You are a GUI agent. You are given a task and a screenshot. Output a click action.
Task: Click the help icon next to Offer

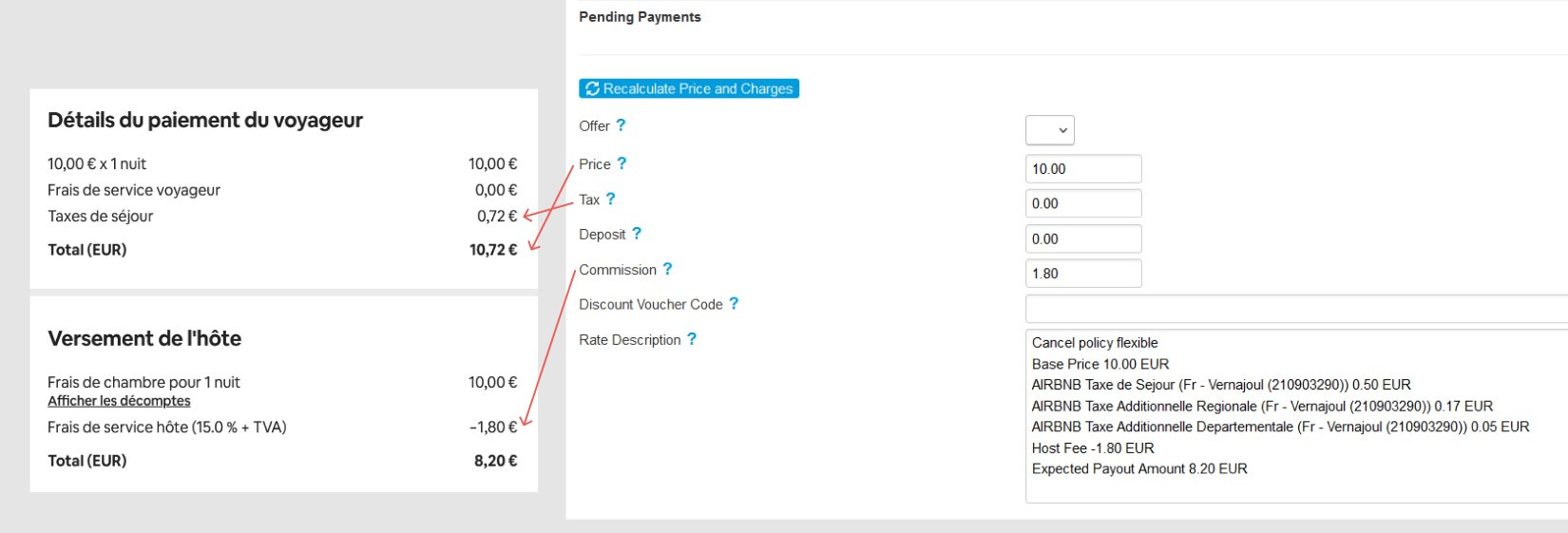(621, 124)
